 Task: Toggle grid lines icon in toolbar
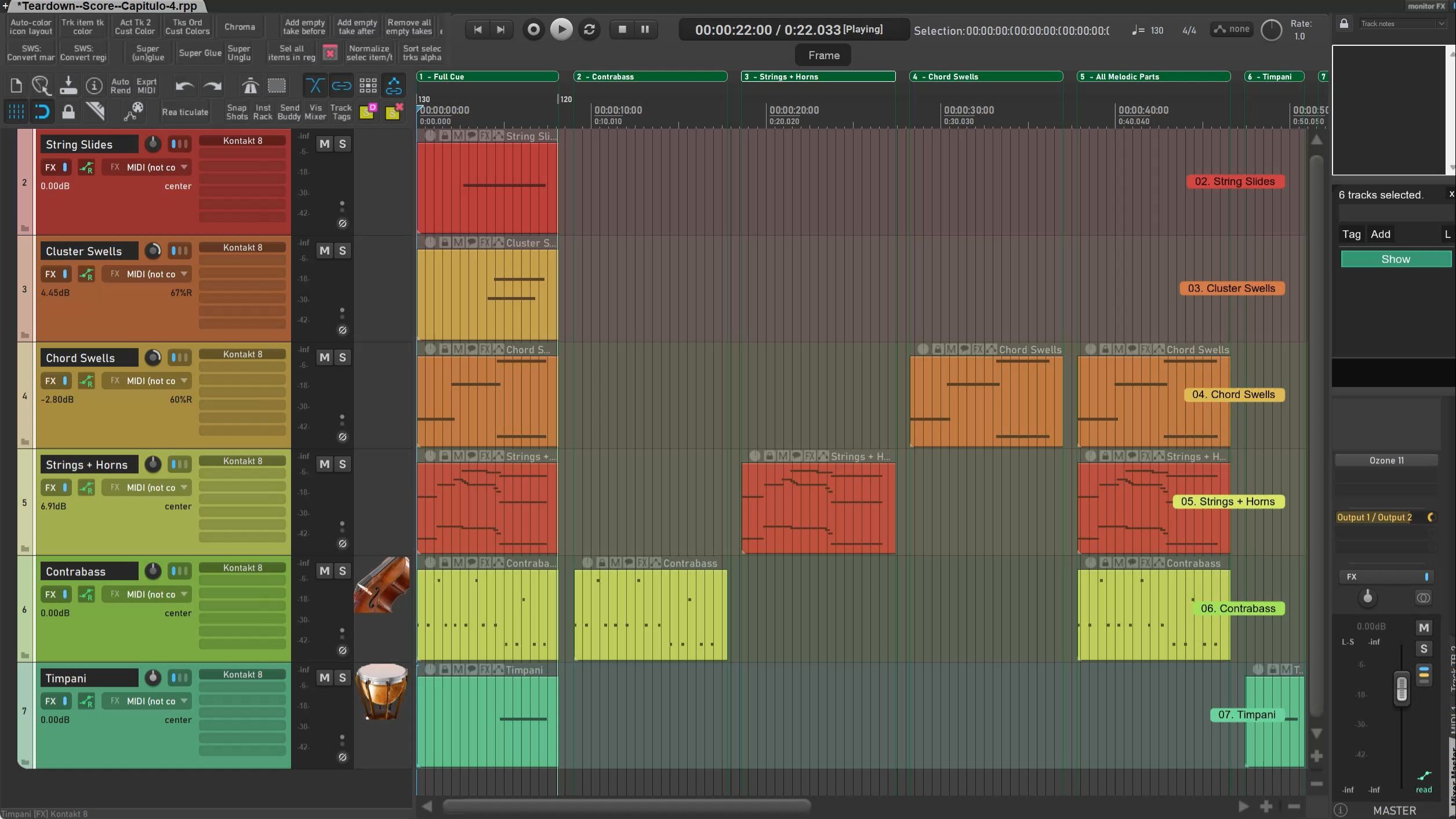(16, 111)
